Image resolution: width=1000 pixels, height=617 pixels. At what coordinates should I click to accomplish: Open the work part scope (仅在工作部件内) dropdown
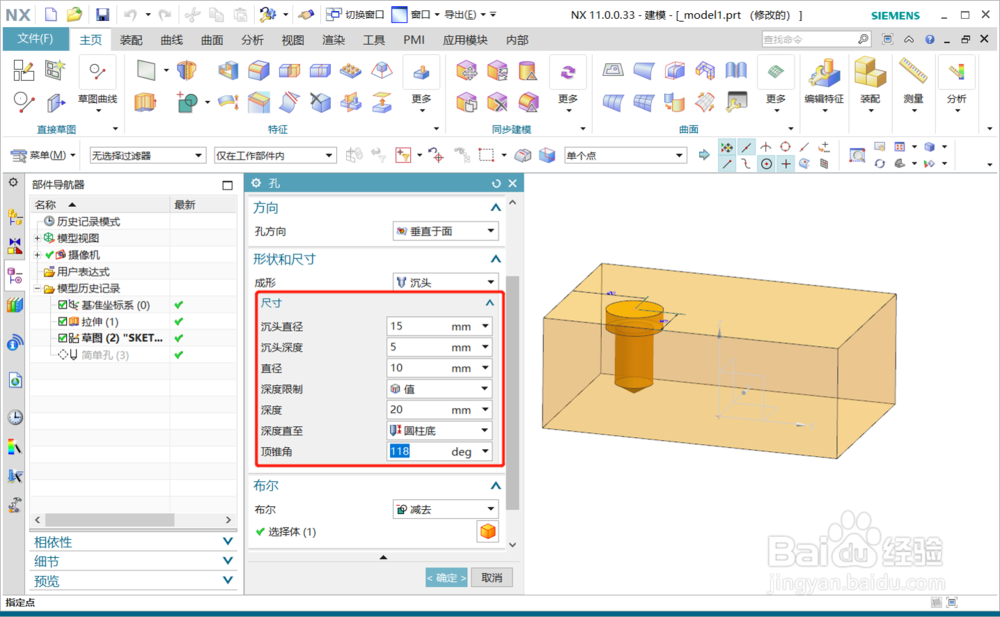point(275,156)
